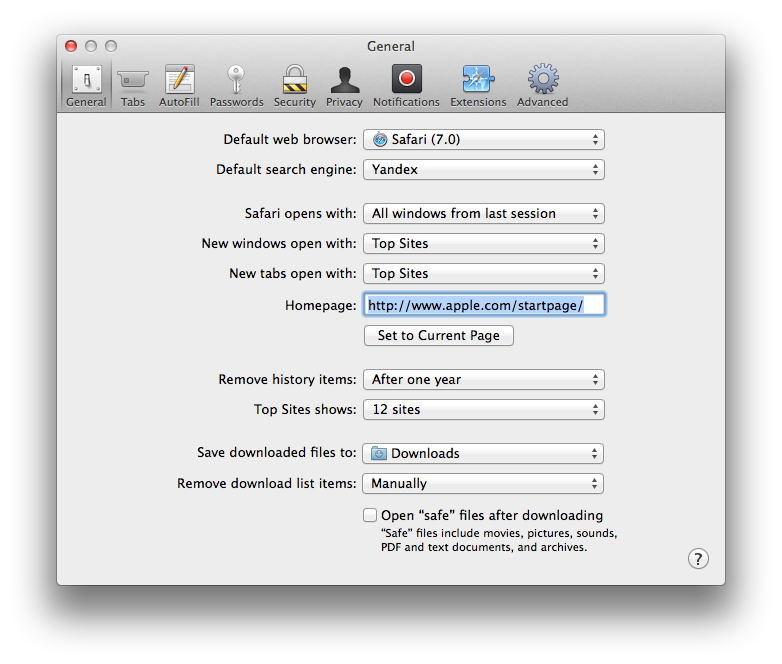Click the "Save downloaded files to:" label
The image size is (782, 664).
pos(277,452)
